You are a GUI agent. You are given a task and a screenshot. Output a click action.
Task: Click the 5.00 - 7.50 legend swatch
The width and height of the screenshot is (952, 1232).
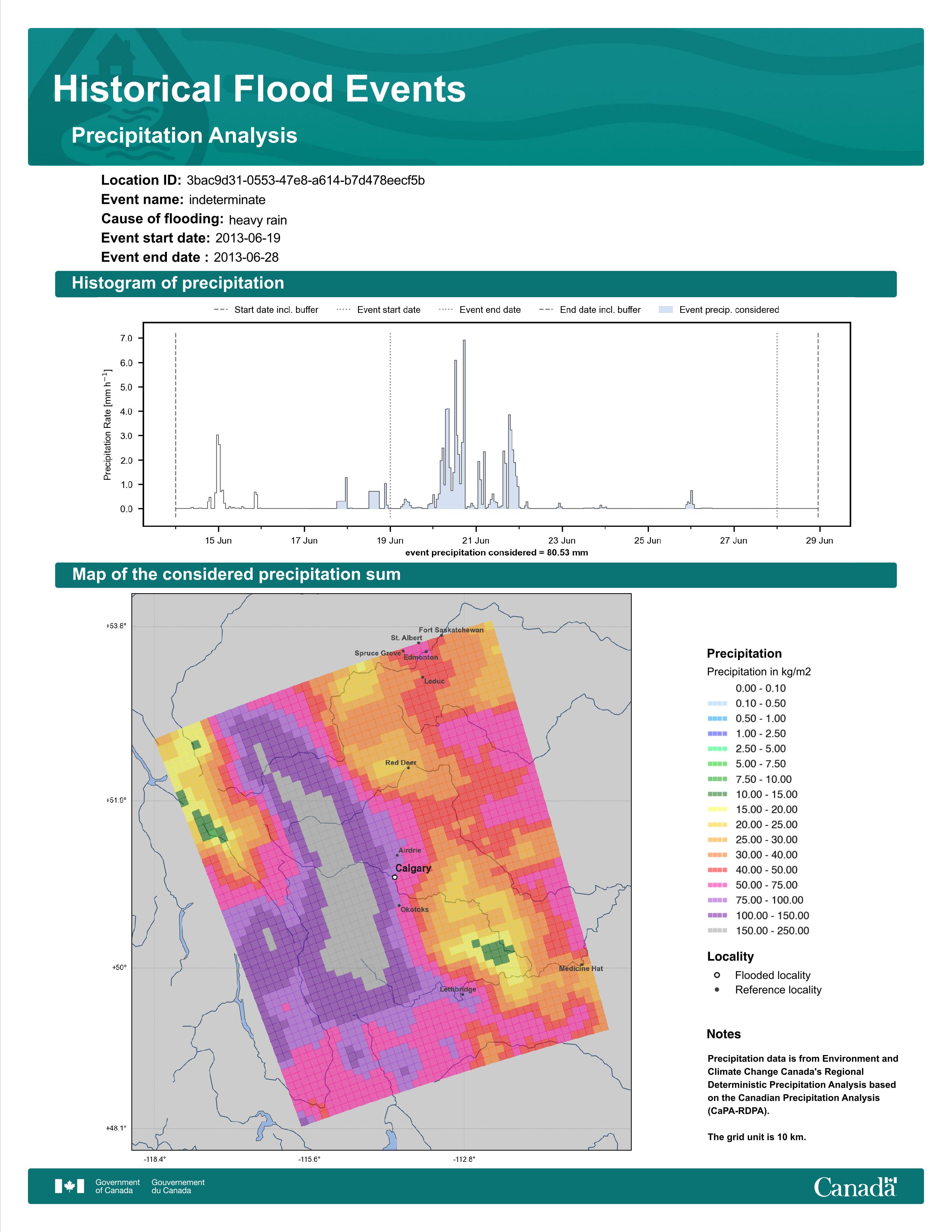point(718,764)
